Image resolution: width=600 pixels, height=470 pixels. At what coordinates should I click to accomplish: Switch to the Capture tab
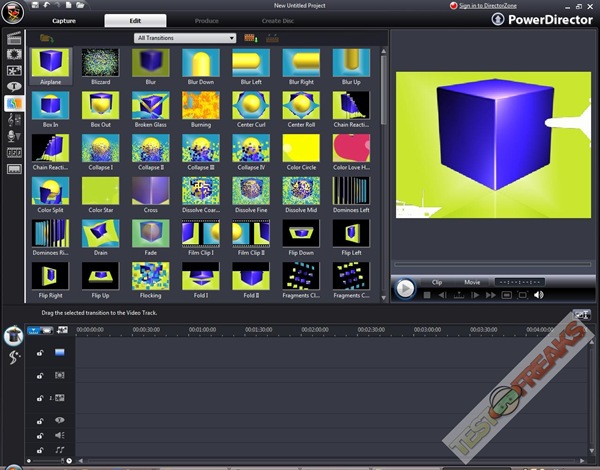(x=62, y=20)
